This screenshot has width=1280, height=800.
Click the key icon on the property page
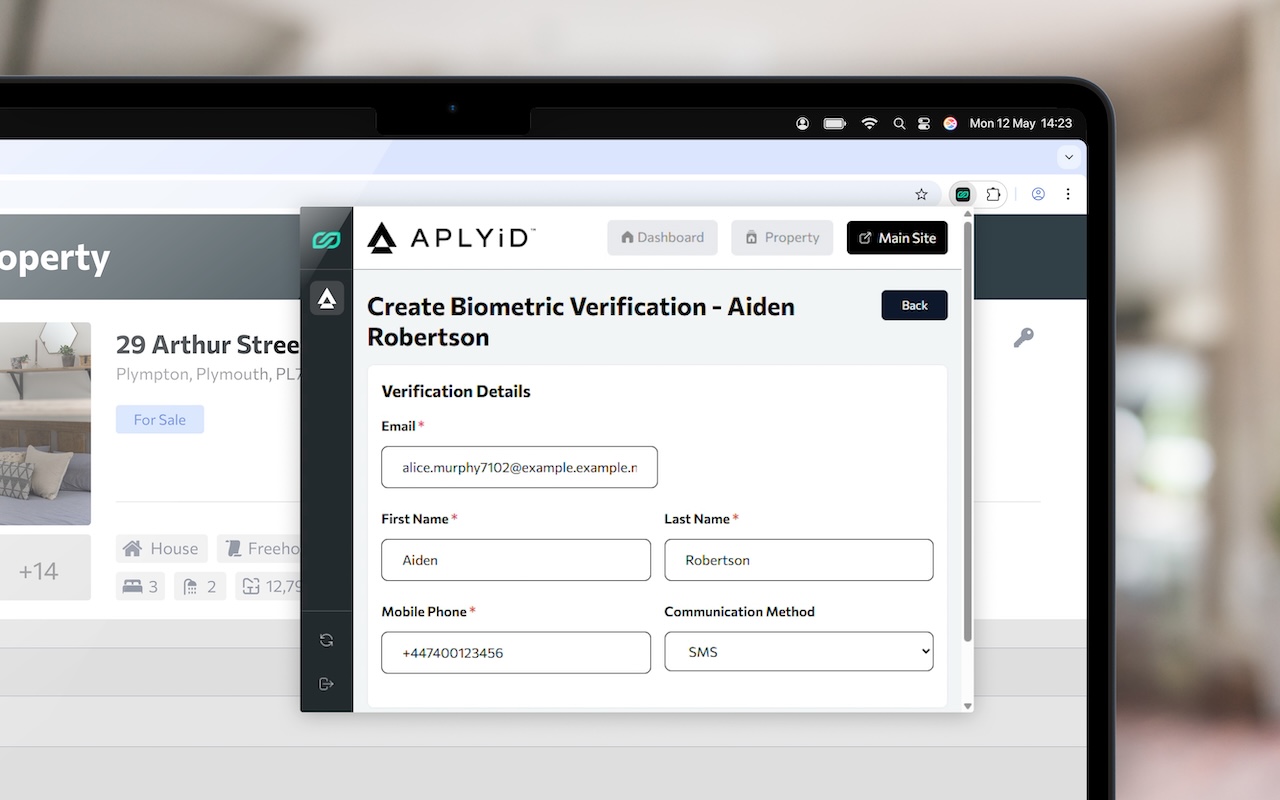point(1023,338)
